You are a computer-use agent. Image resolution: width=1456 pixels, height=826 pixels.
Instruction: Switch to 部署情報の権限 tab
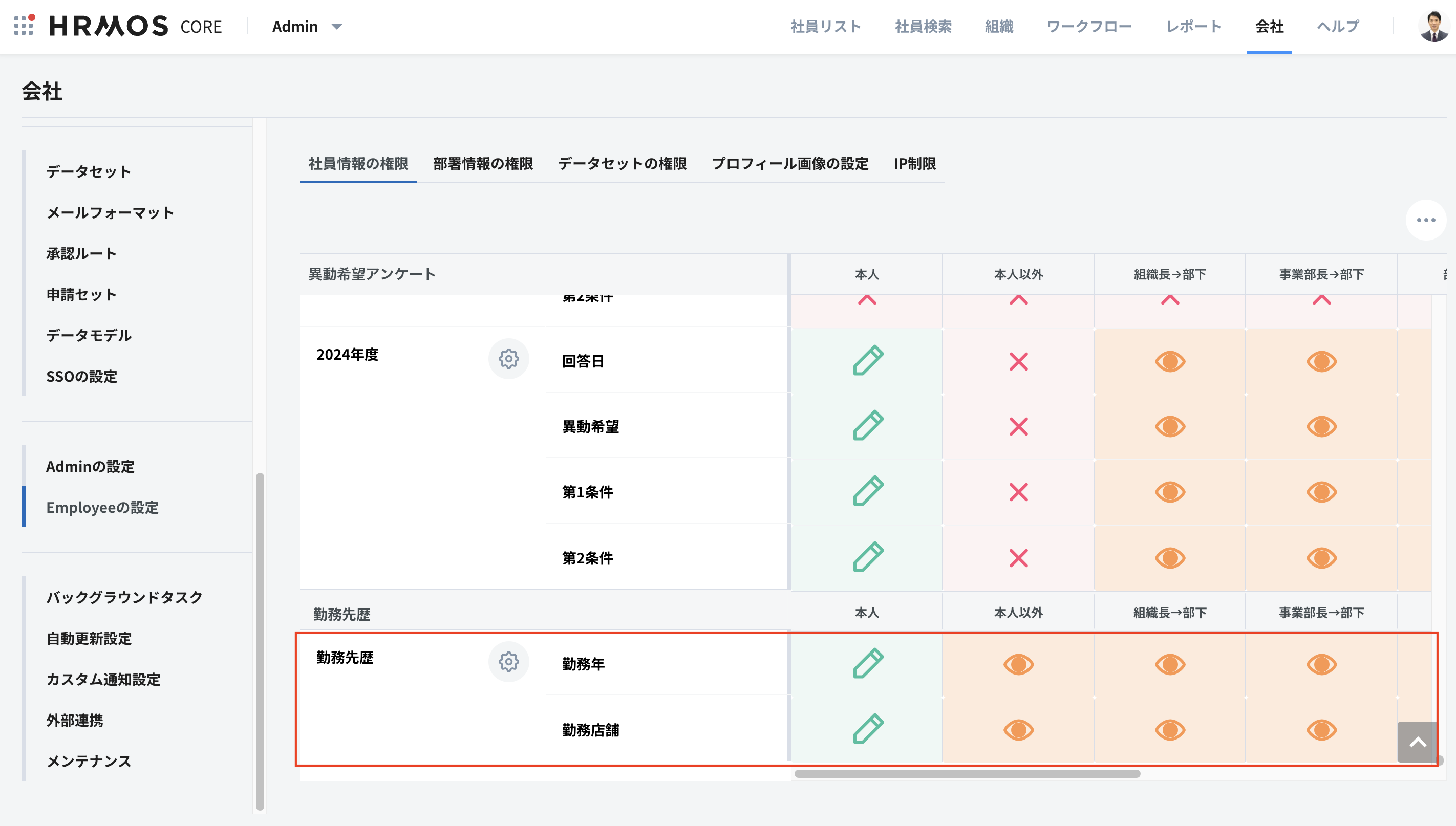[x=483, y=164]
